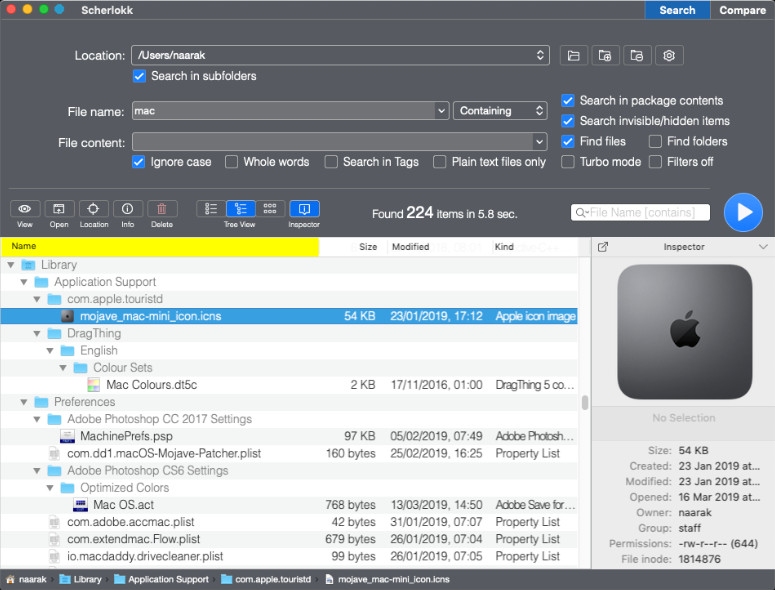Sort results by the Name column
775x590 pixels.
click(x=160, y=247)
